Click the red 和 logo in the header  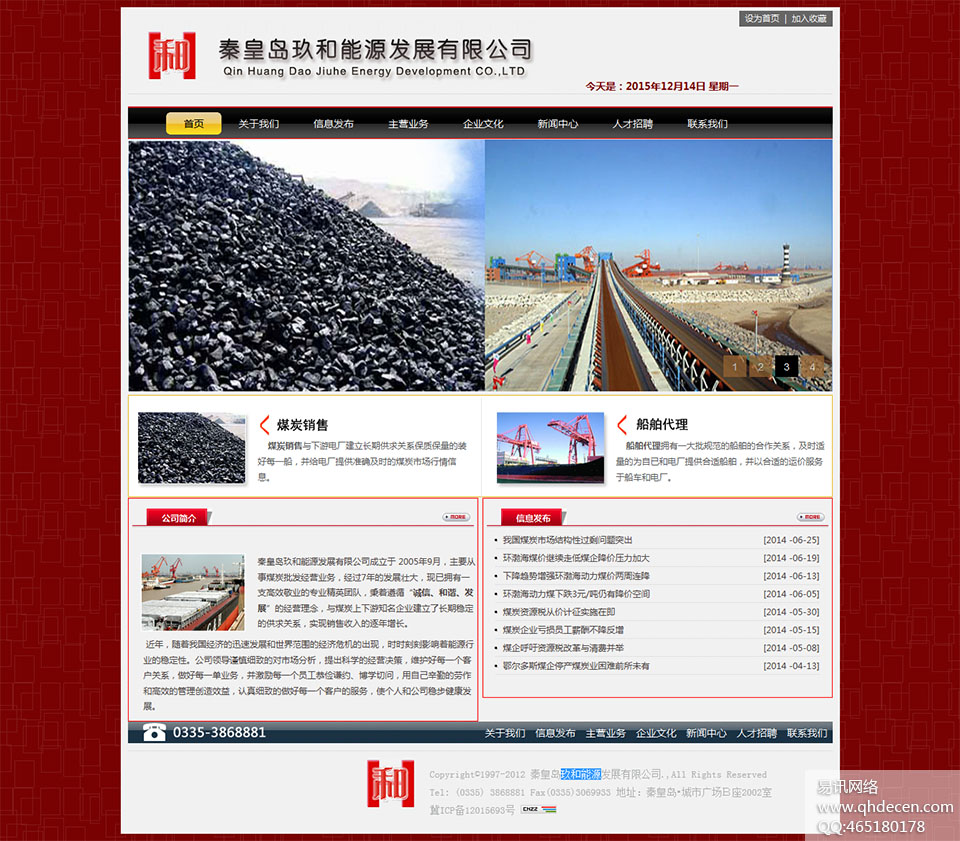pyautogui.click(x=172, y=56)
